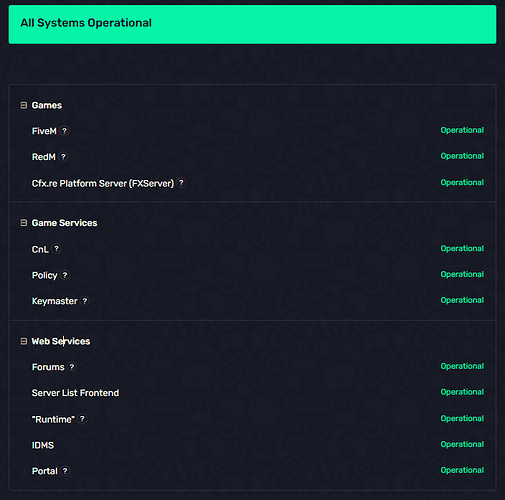Select the CnL component name
The height and width of the screenshot is (500, 505).
point(40,249)
